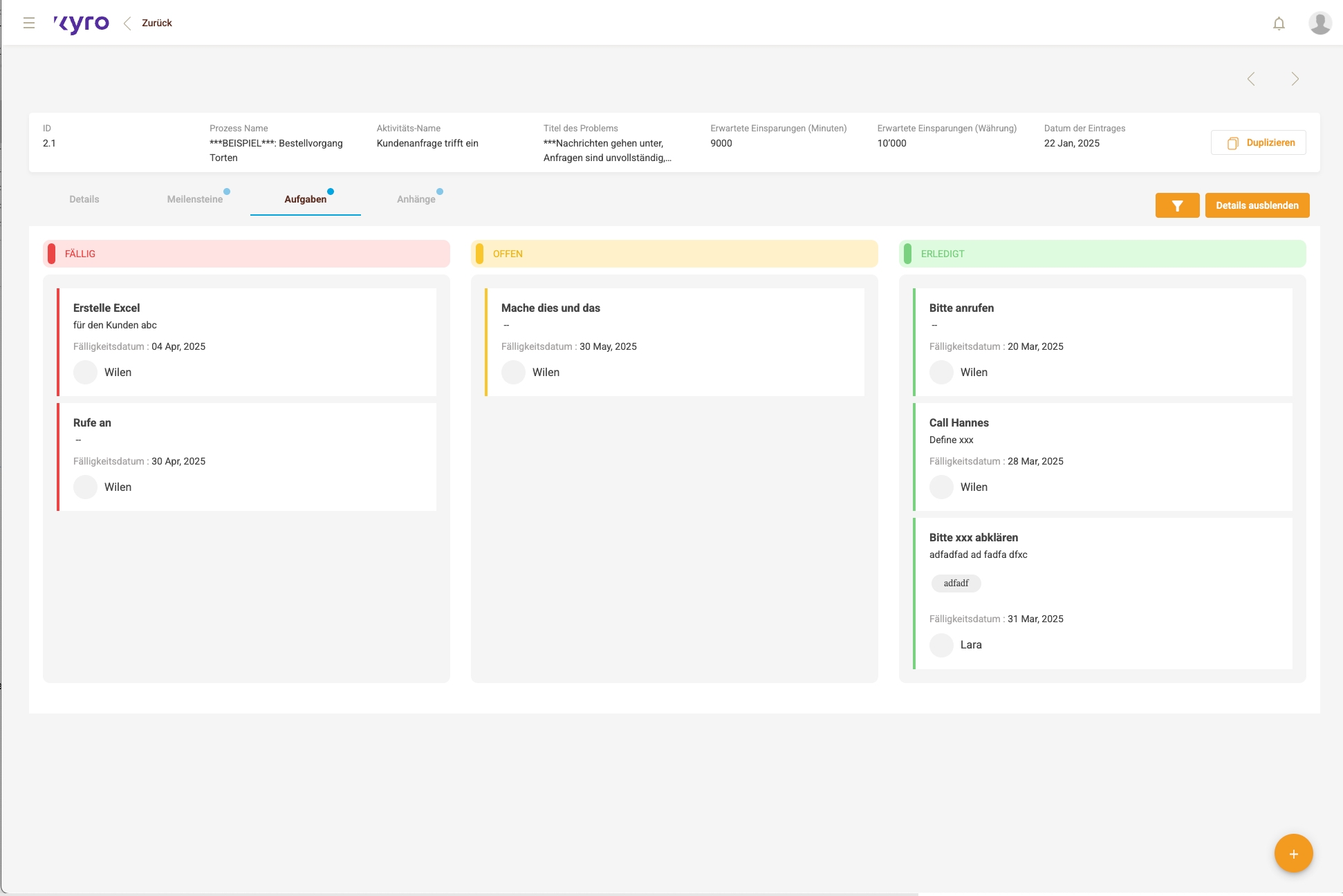Click the Duplizieren button
Image resolution: width=1343 pixels, height=896 pixels.
[1258, 142]
